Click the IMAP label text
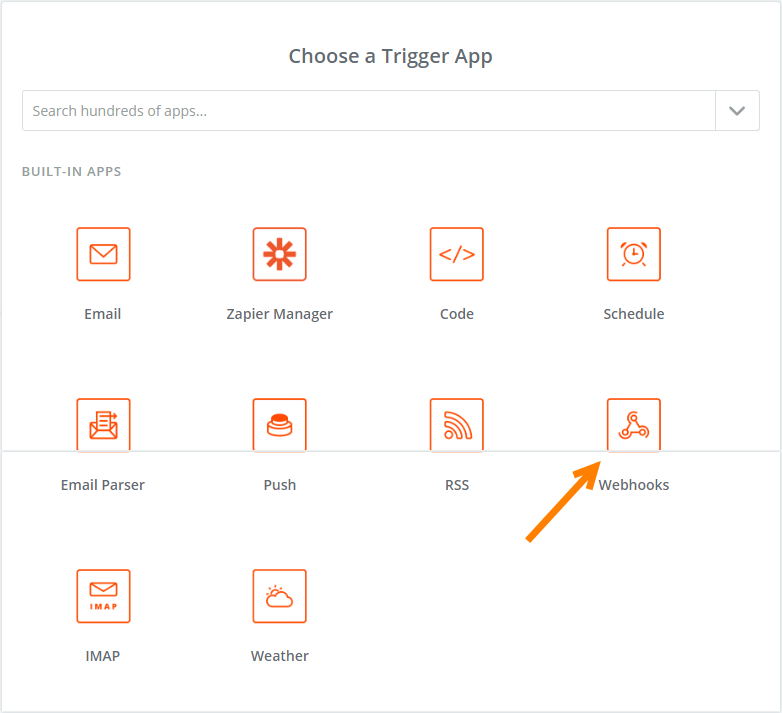Viewport: 782px width, 713px height. tap(103, 656)
